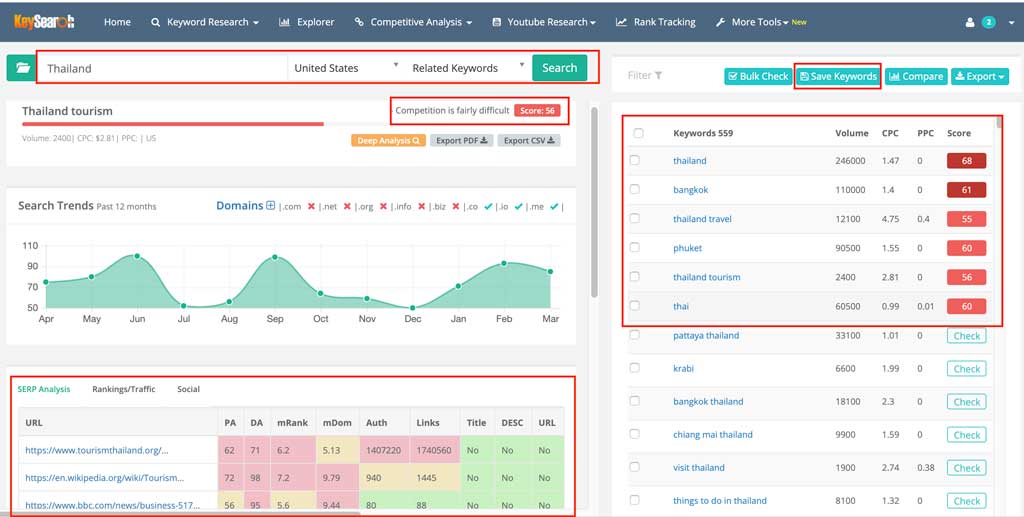
Task: Toggle the select-all checkbox in Keywords header
Action: click(x=638, y=133)
